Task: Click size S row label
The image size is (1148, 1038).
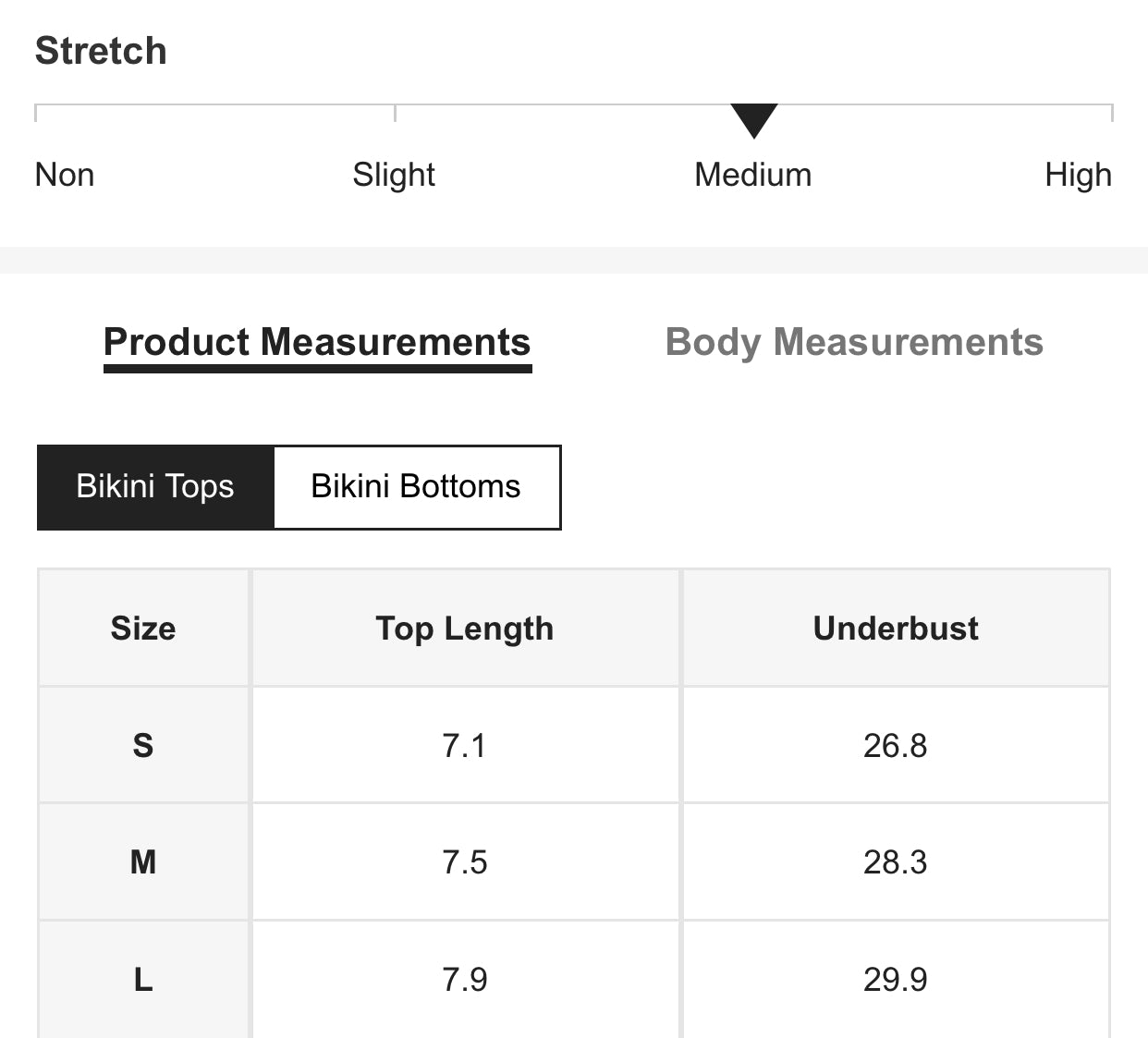Action: 143,745
